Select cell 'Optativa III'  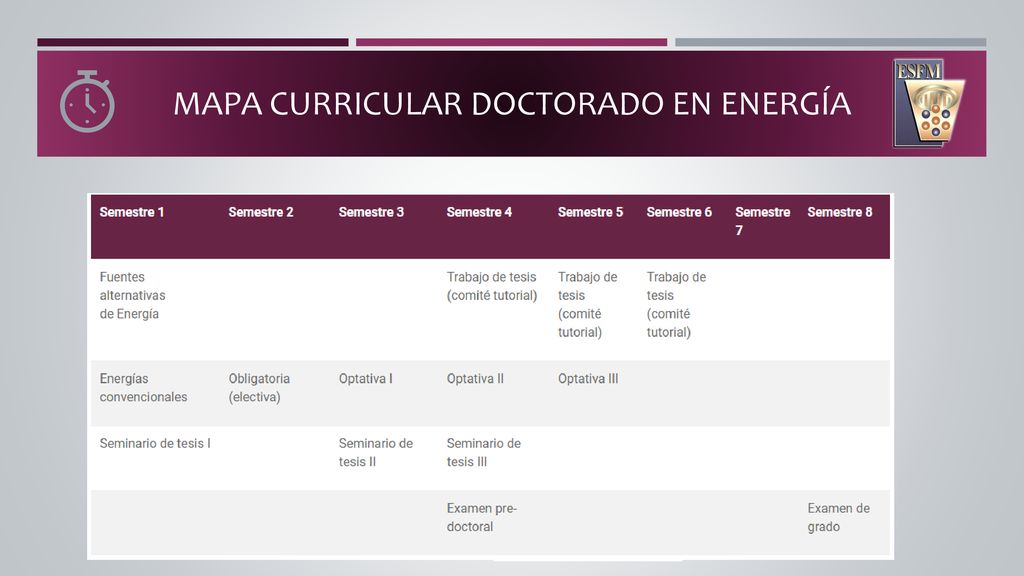[588, 379]
